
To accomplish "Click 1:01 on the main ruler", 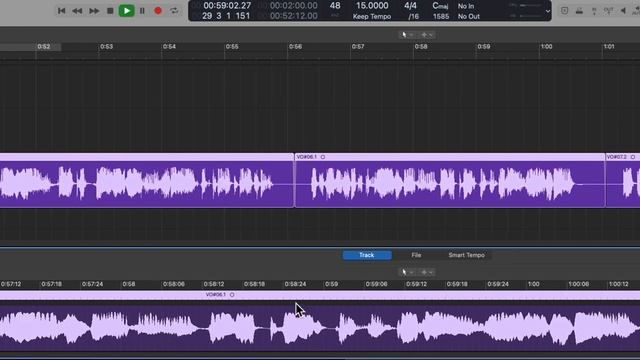I will (x=609, y=47).
